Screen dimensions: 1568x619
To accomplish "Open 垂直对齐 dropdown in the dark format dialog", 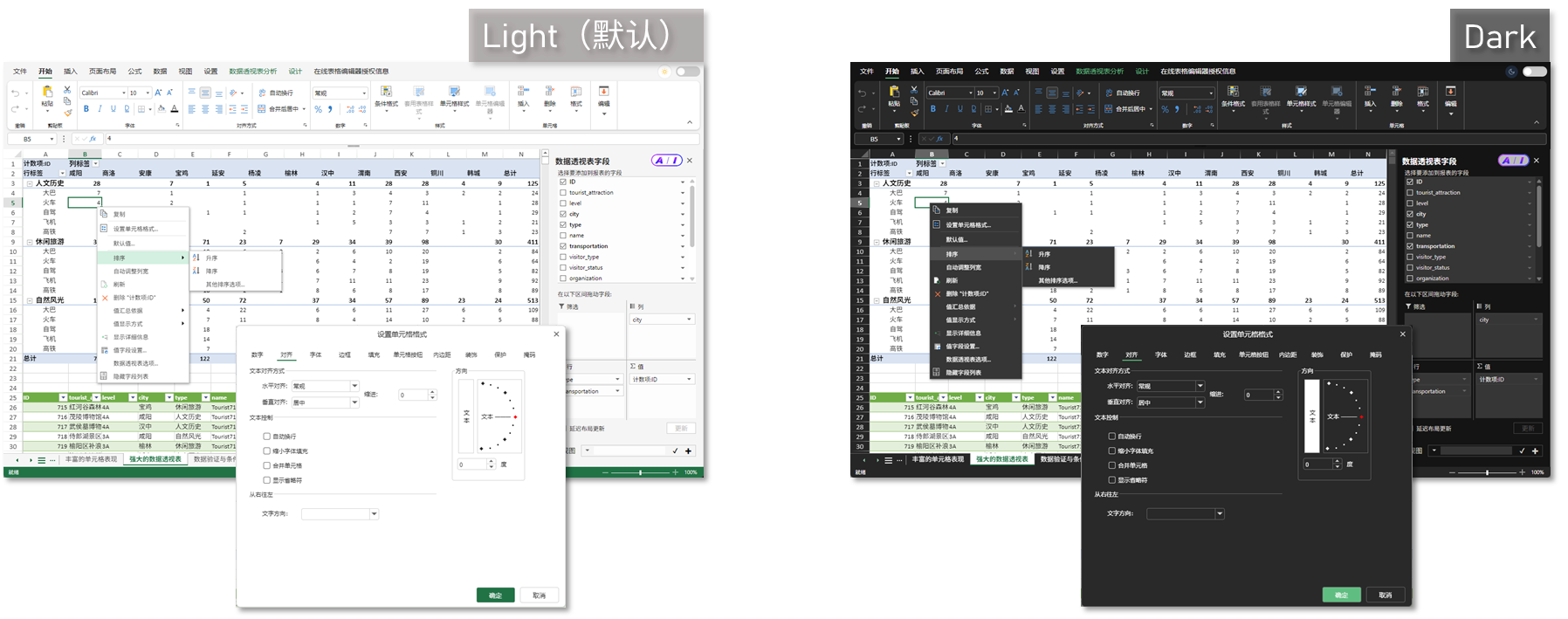I will (1200, 402).
